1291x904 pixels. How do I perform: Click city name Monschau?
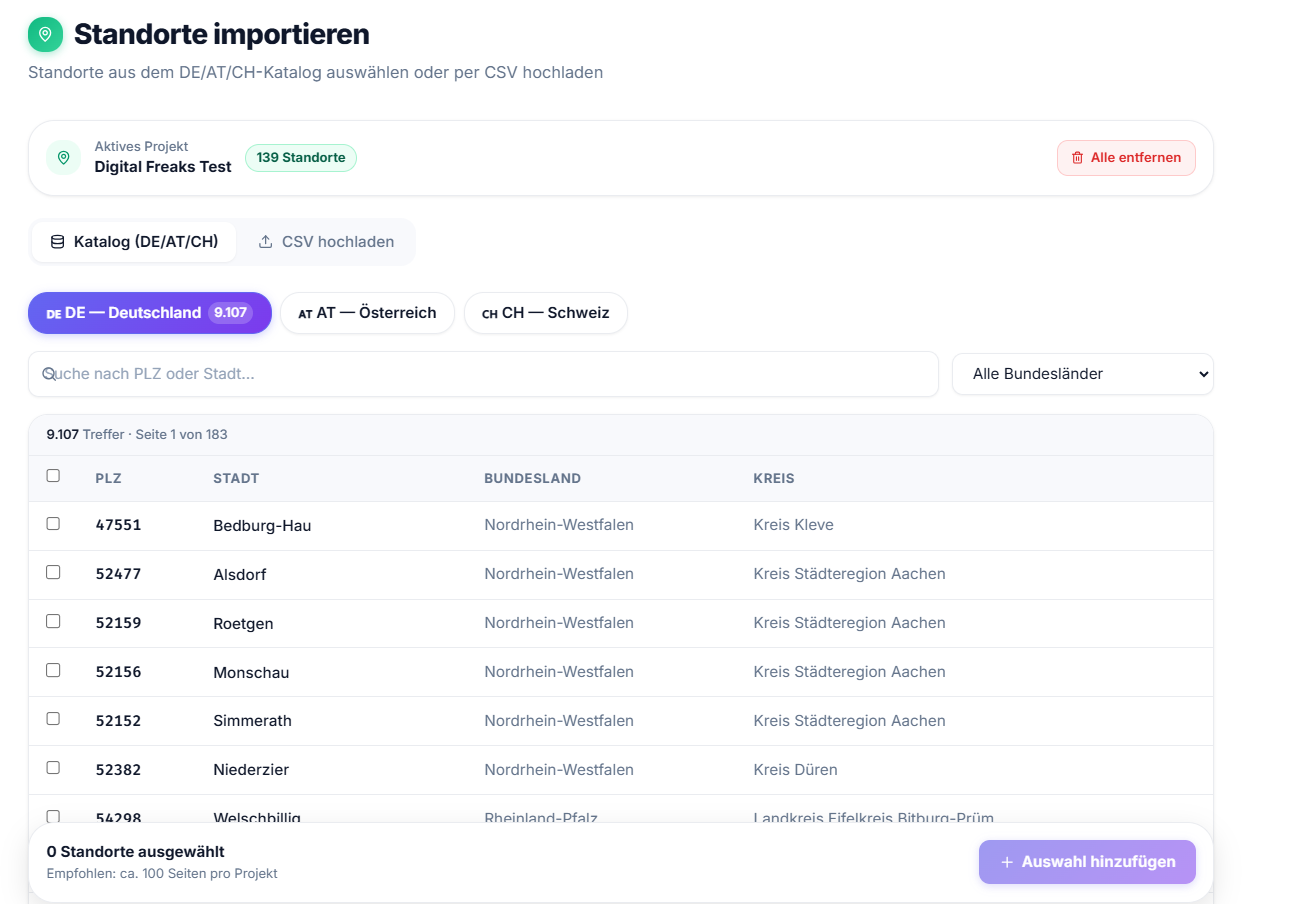pyautogui.click(x=251, y=672)
